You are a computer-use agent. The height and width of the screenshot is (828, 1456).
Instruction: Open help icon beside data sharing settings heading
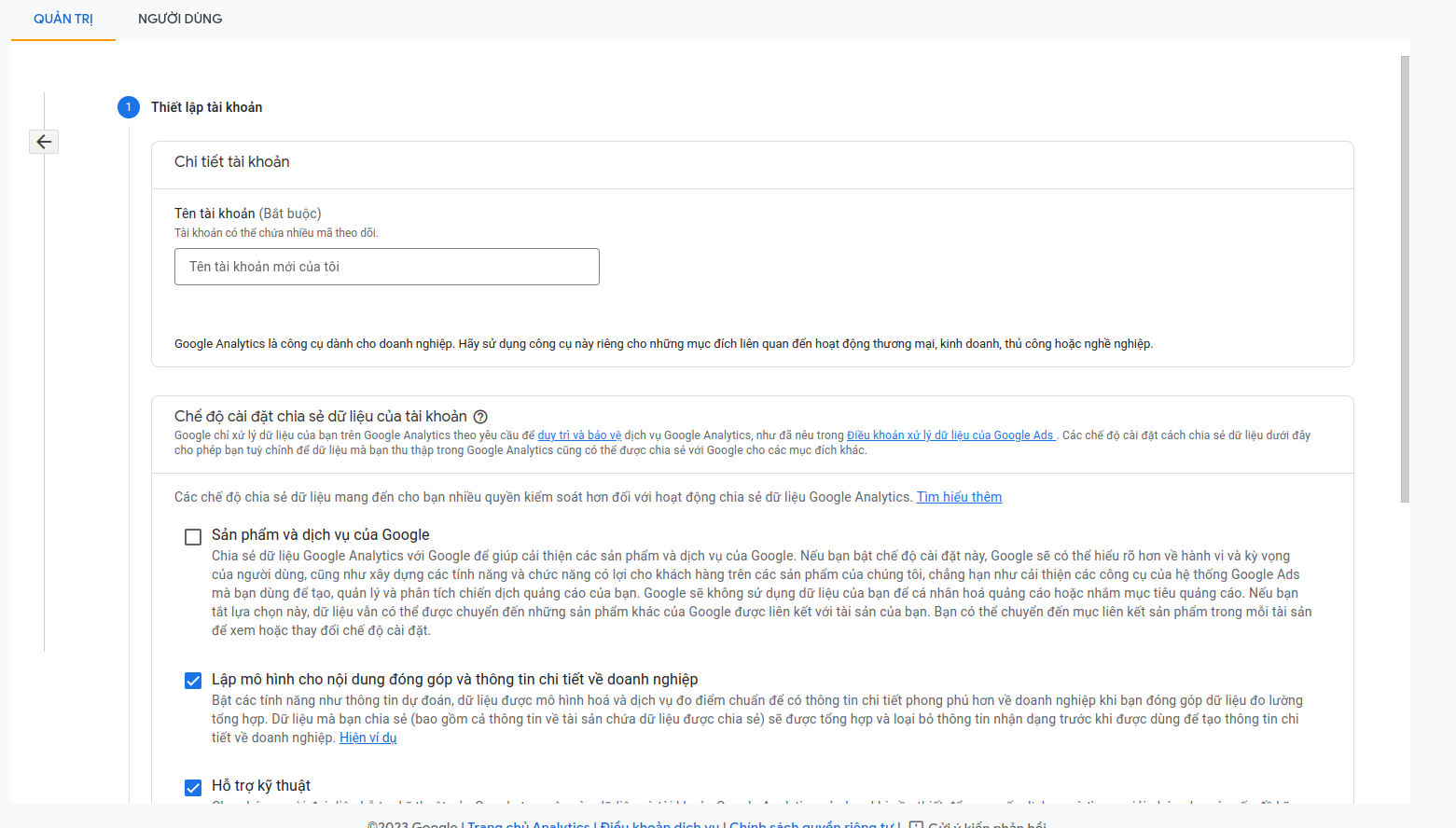click(480, 417)
